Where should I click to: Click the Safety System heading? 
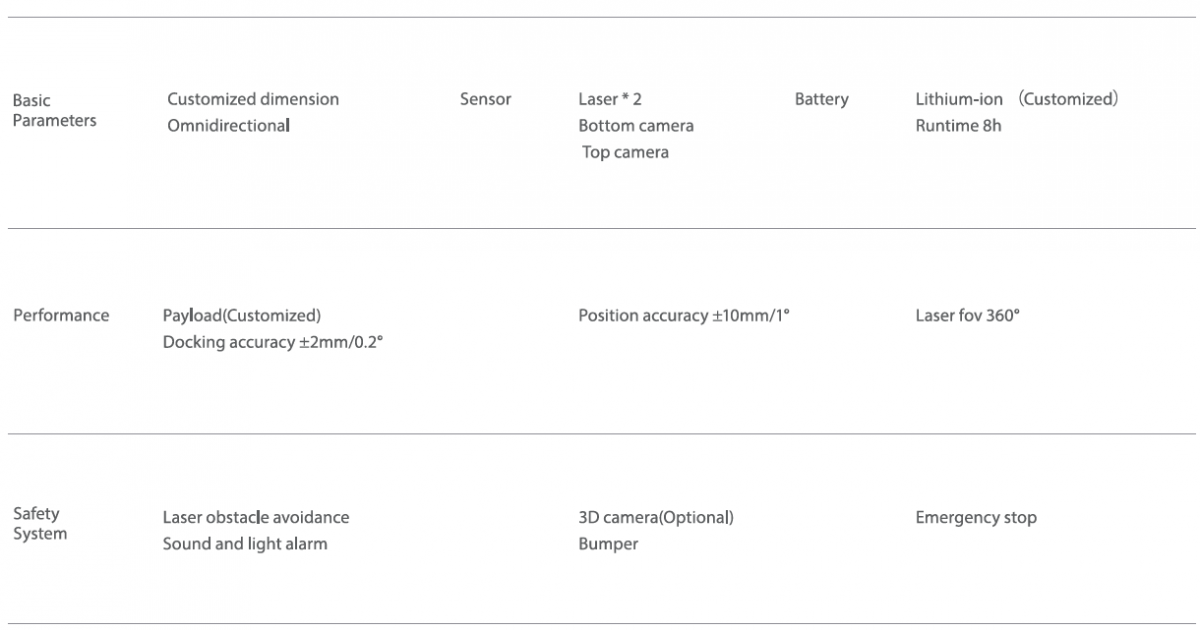pos(40,523)
